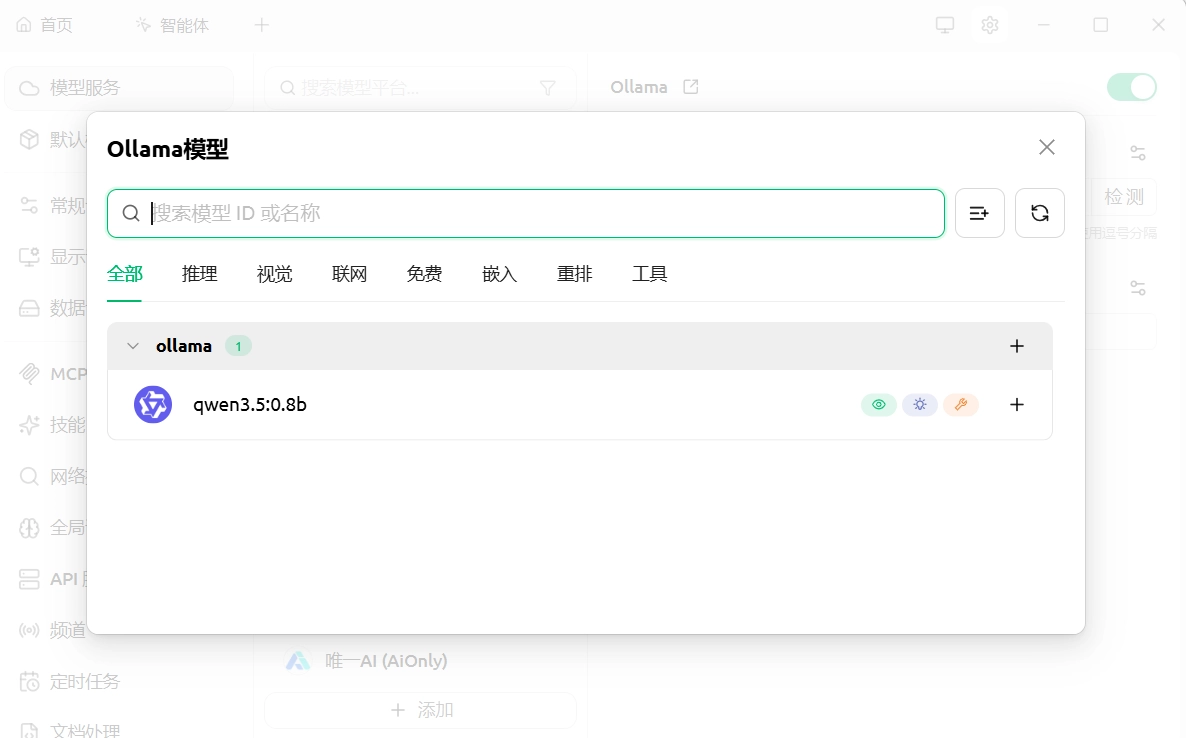The width and height of the screenshot is (1186, 738).
Task: Click the 检测 button
Action: pyautogui.click(x=1123, y=197)
